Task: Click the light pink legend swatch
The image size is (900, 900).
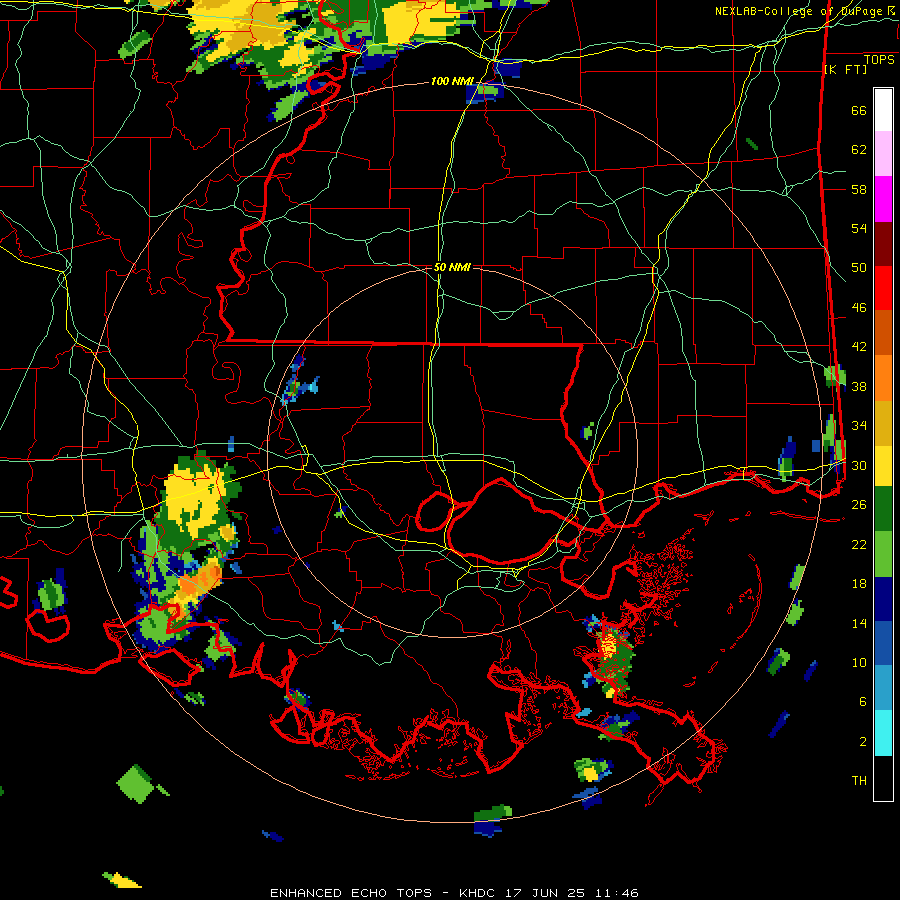Action: (x=883, y=154)
